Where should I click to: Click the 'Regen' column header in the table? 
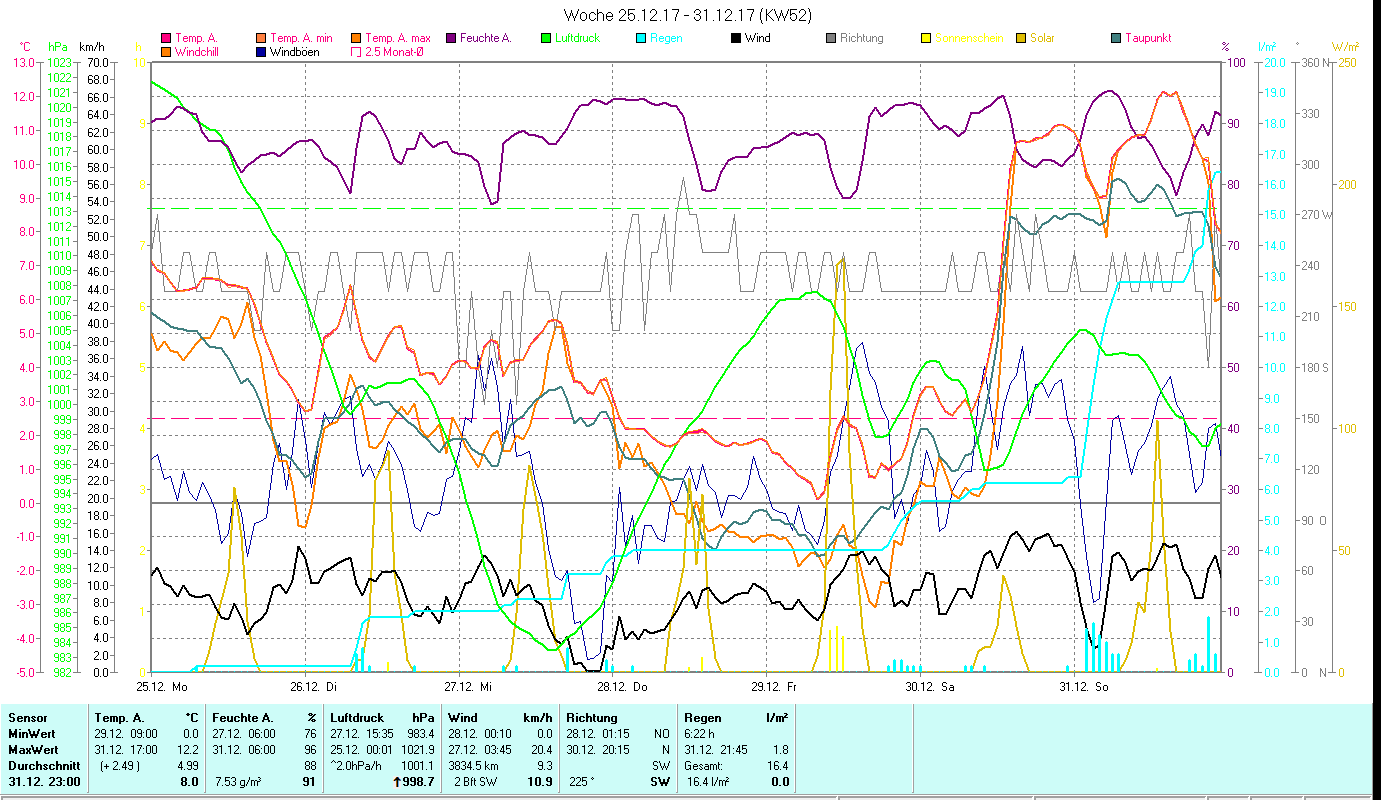702,718
